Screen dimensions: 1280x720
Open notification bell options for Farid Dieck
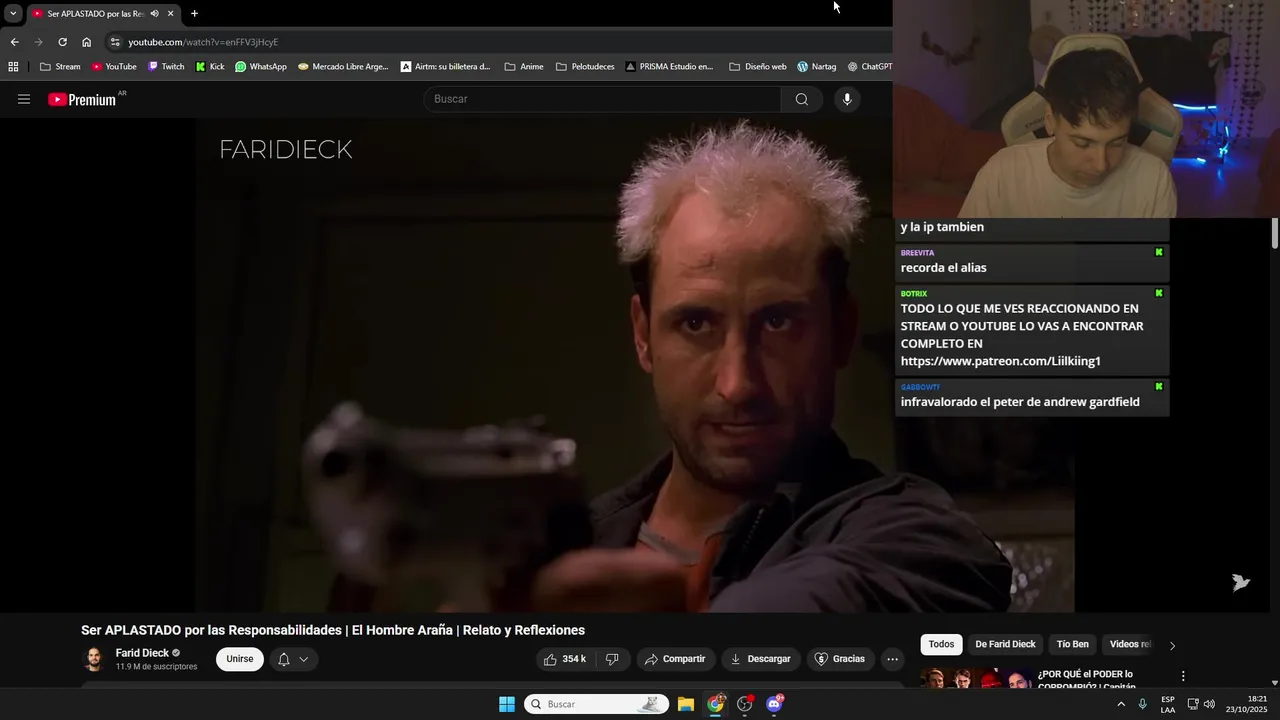(293, 659)
